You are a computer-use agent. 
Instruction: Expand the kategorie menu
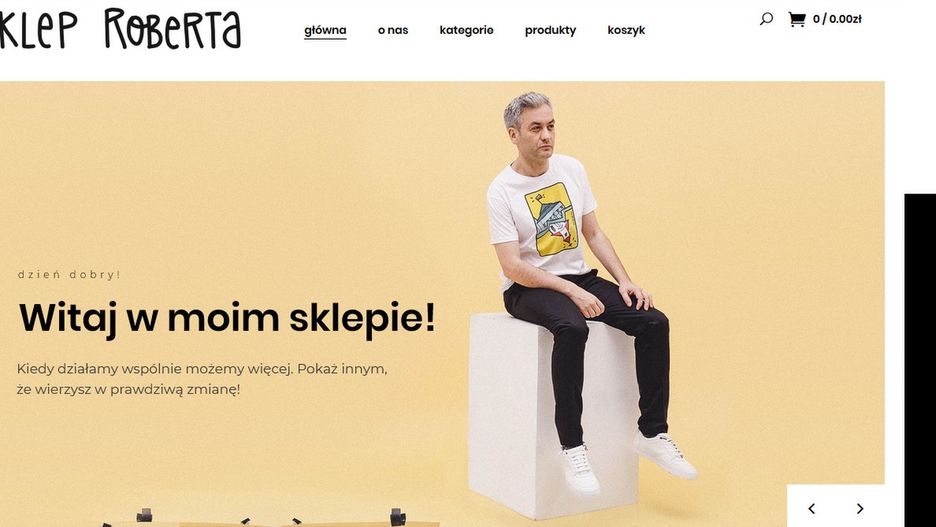pos(466,30)
